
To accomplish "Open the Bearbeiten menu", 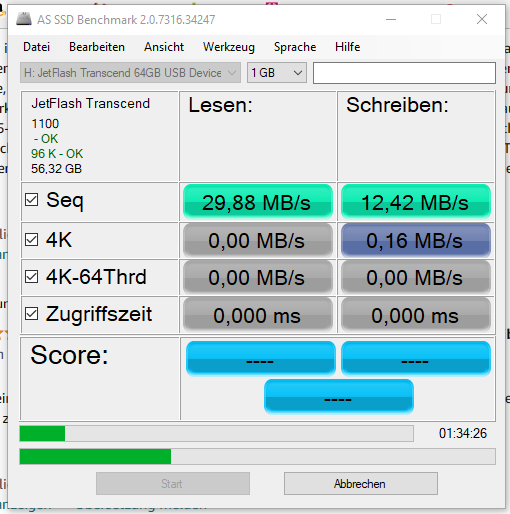I will (97, 47).
